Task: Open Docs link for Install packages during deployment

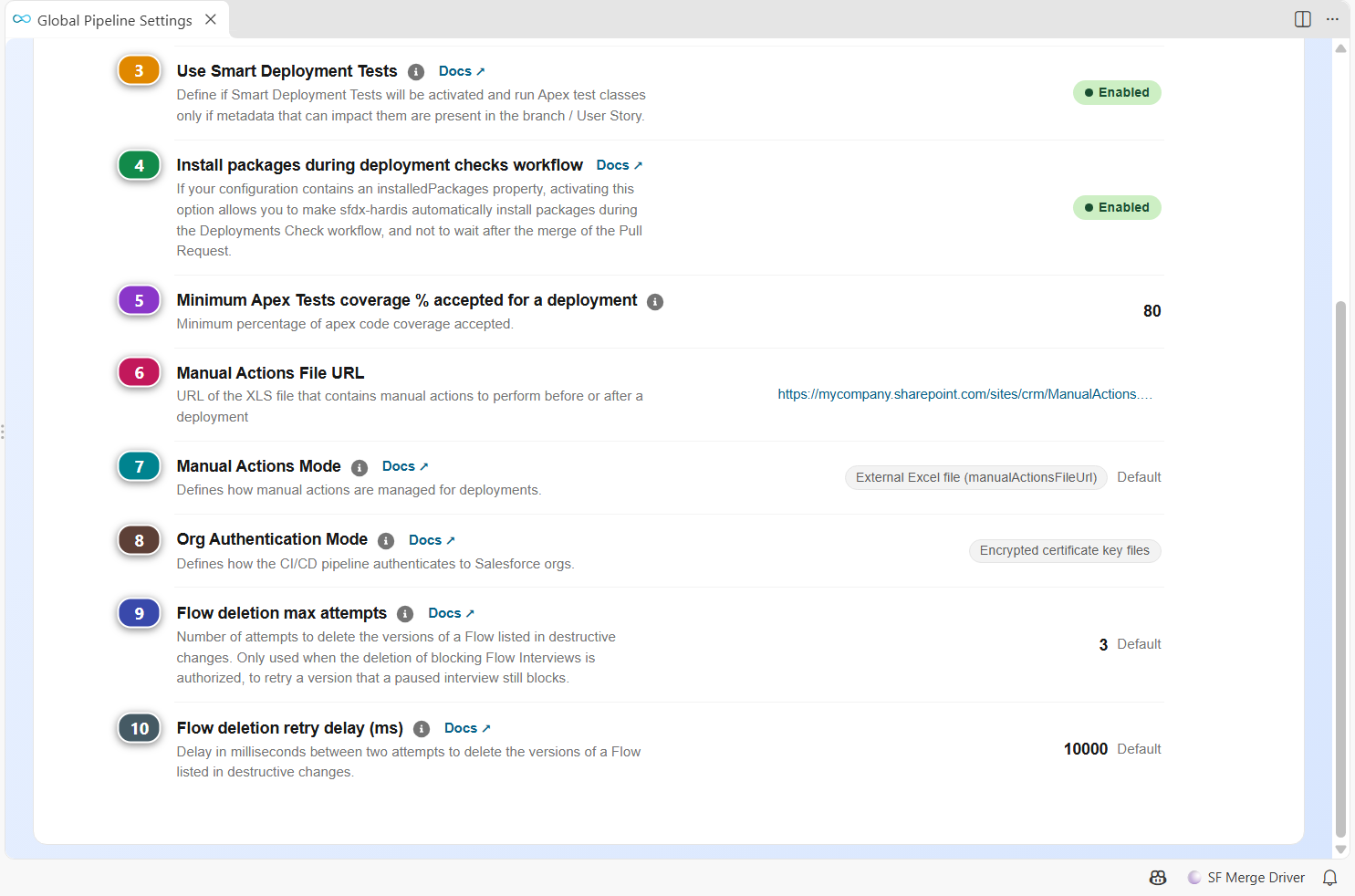Action: [x=620, y=165]
